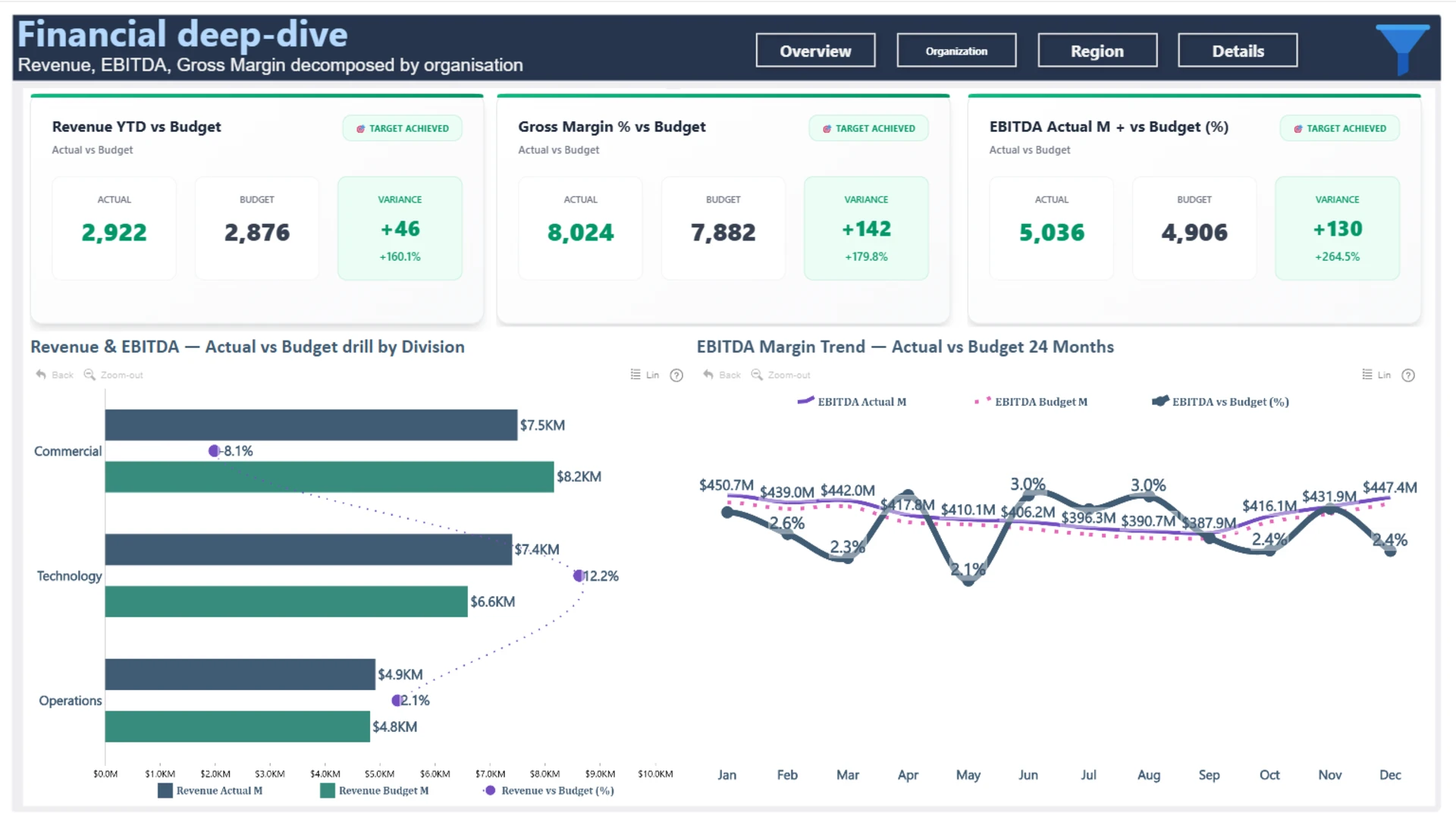
Task: Click help question mark on division chart
Action: [676, 375]
